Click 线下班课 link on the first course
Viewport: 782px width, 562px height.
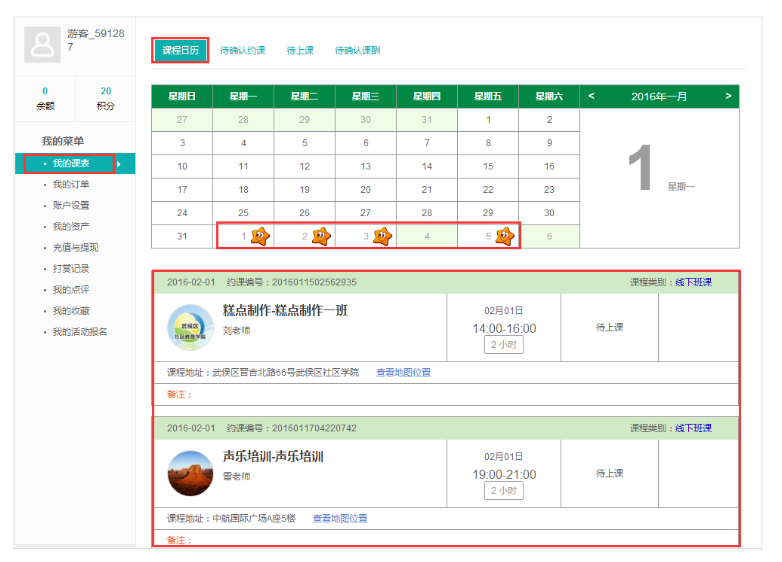[693, 283]
